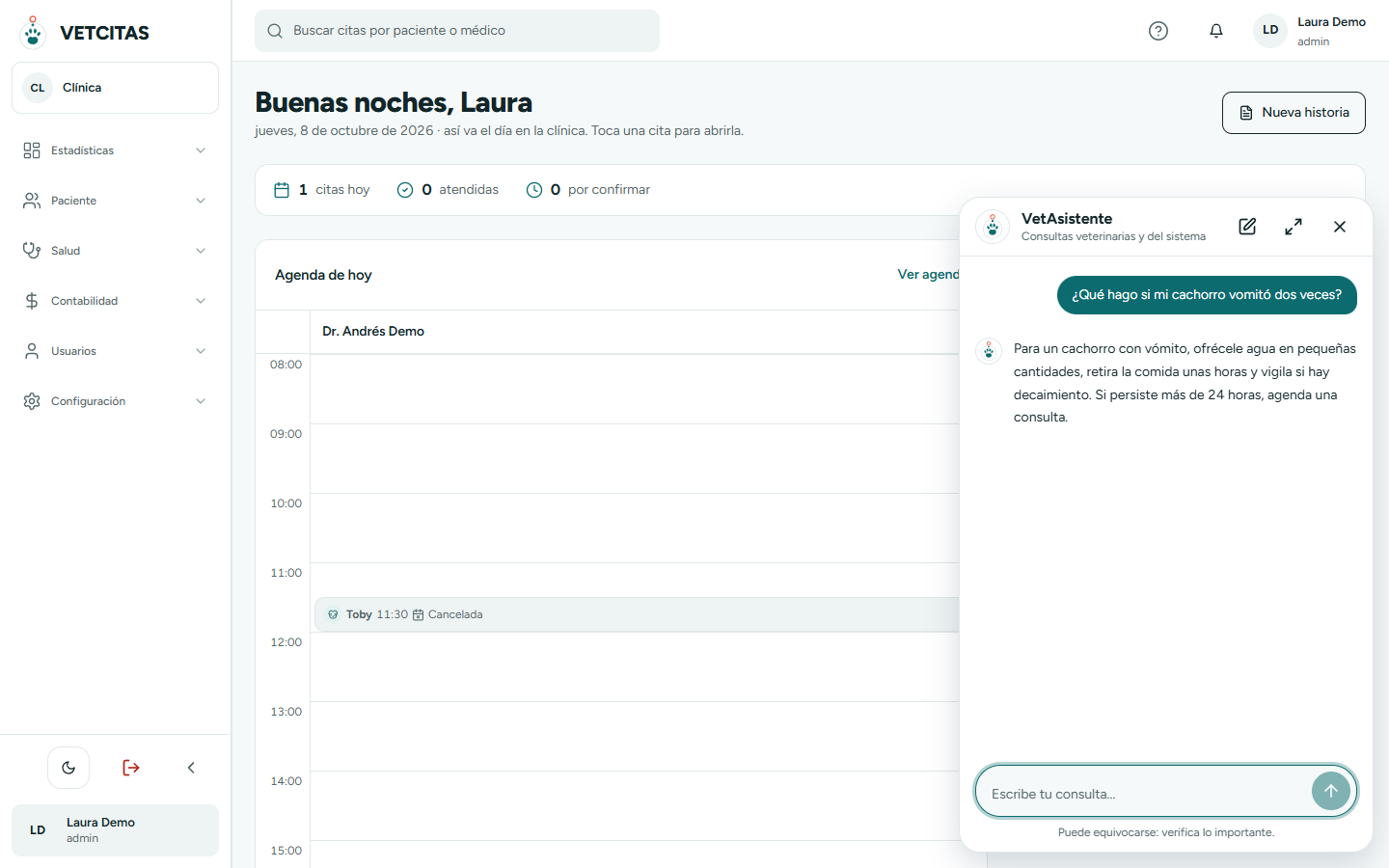
Task: Open the Contabilidad menu item
Action: 115,301
